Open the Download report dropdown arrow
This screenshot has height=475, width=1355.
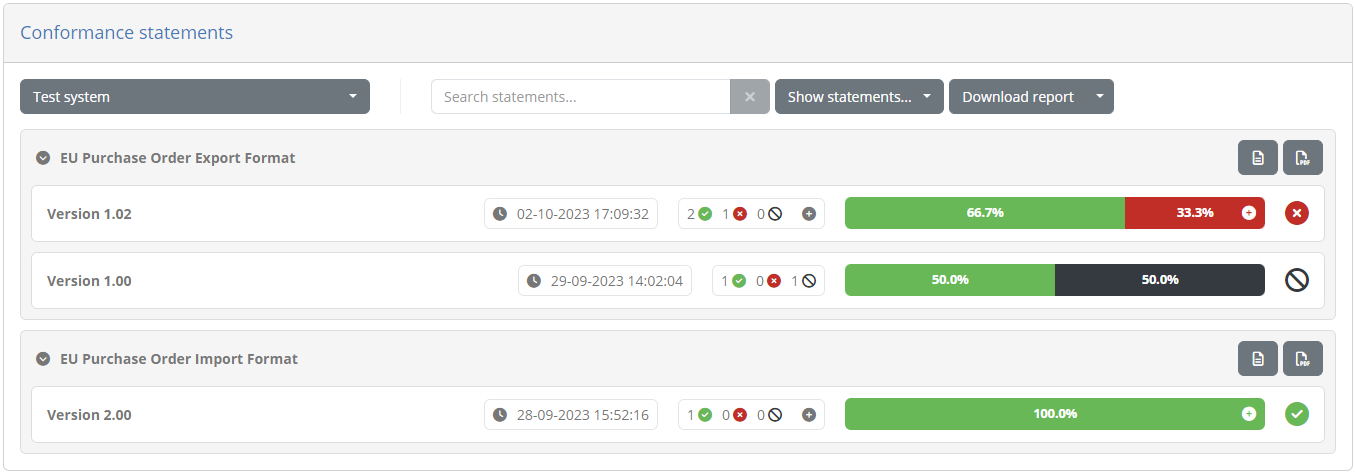tap(1100, 97)
